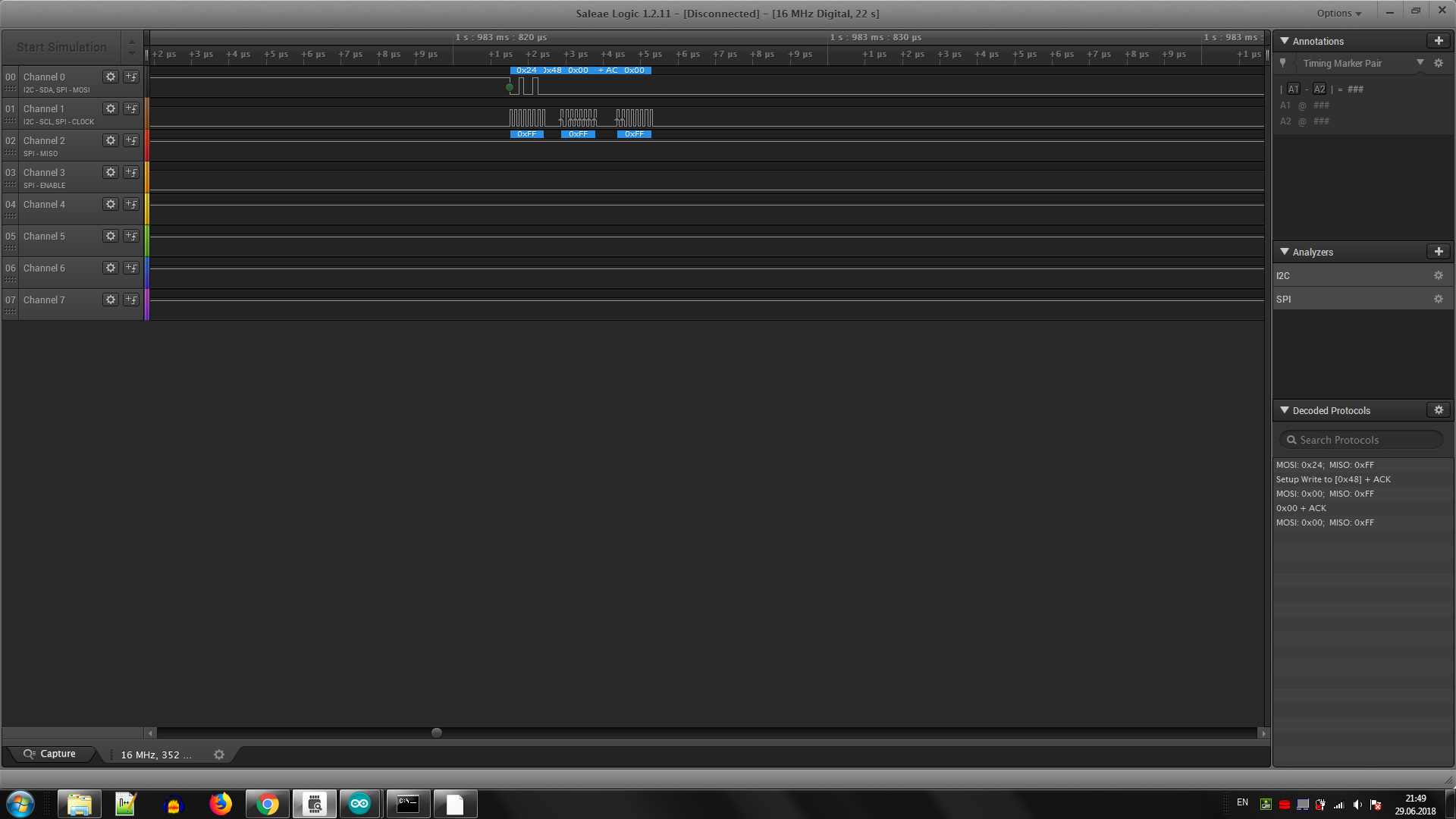Open Timing Marker Pair dropdown
1456x819 pixels.
tap(1420, 63)
